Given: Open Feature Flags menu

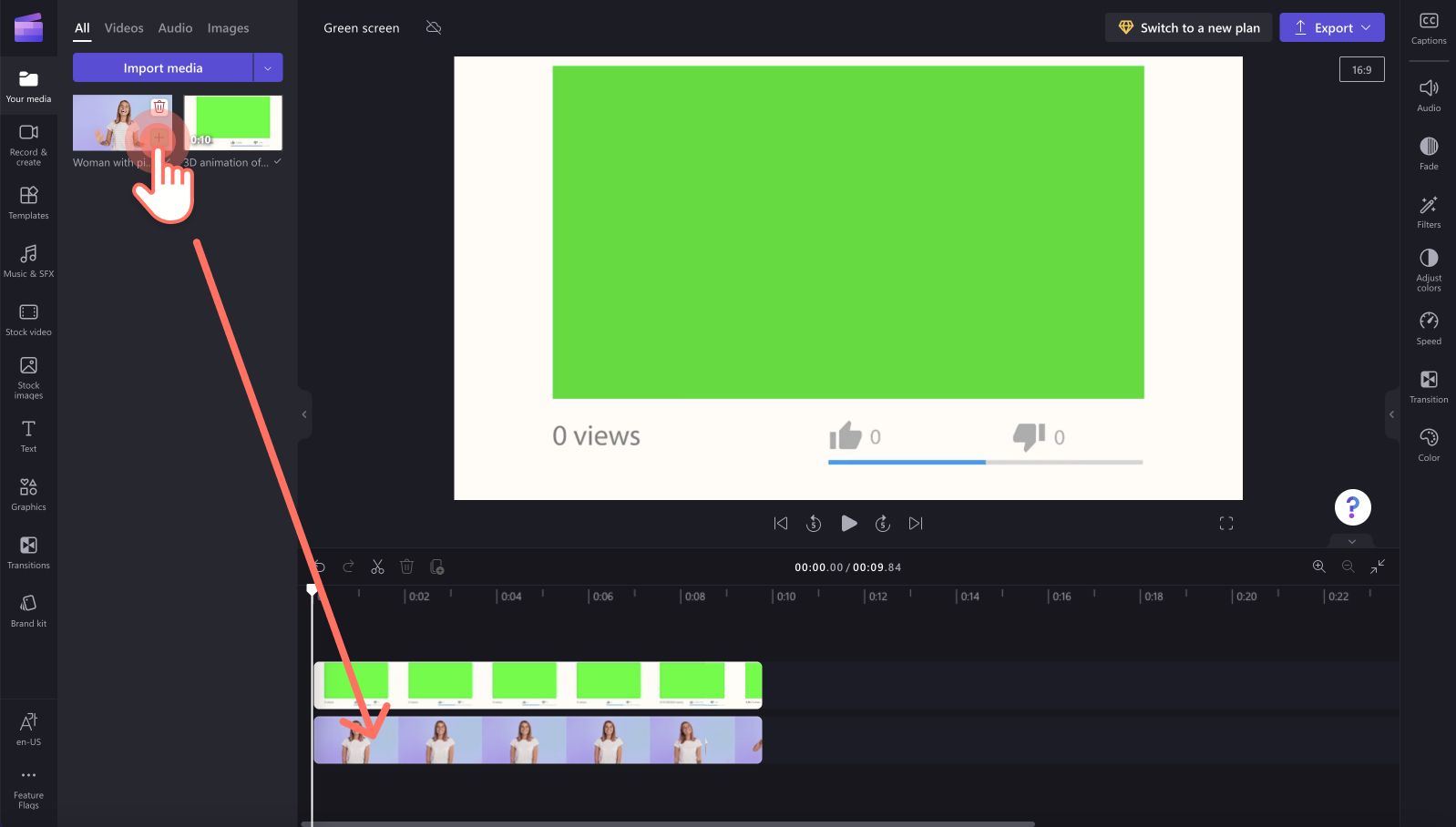Looking at the screenshot, I should point(28,788).
